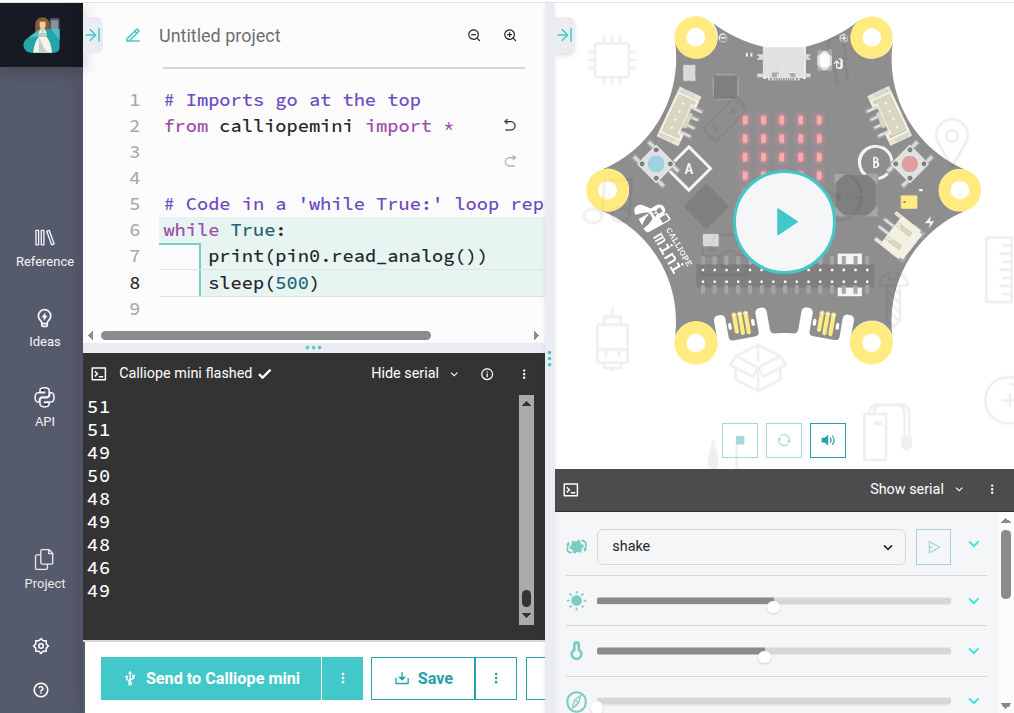The height and width of the screenshot is (713, 1014).
Task: Click line 'print(pin0.read_analog())'
Action: tap(347, 257)
